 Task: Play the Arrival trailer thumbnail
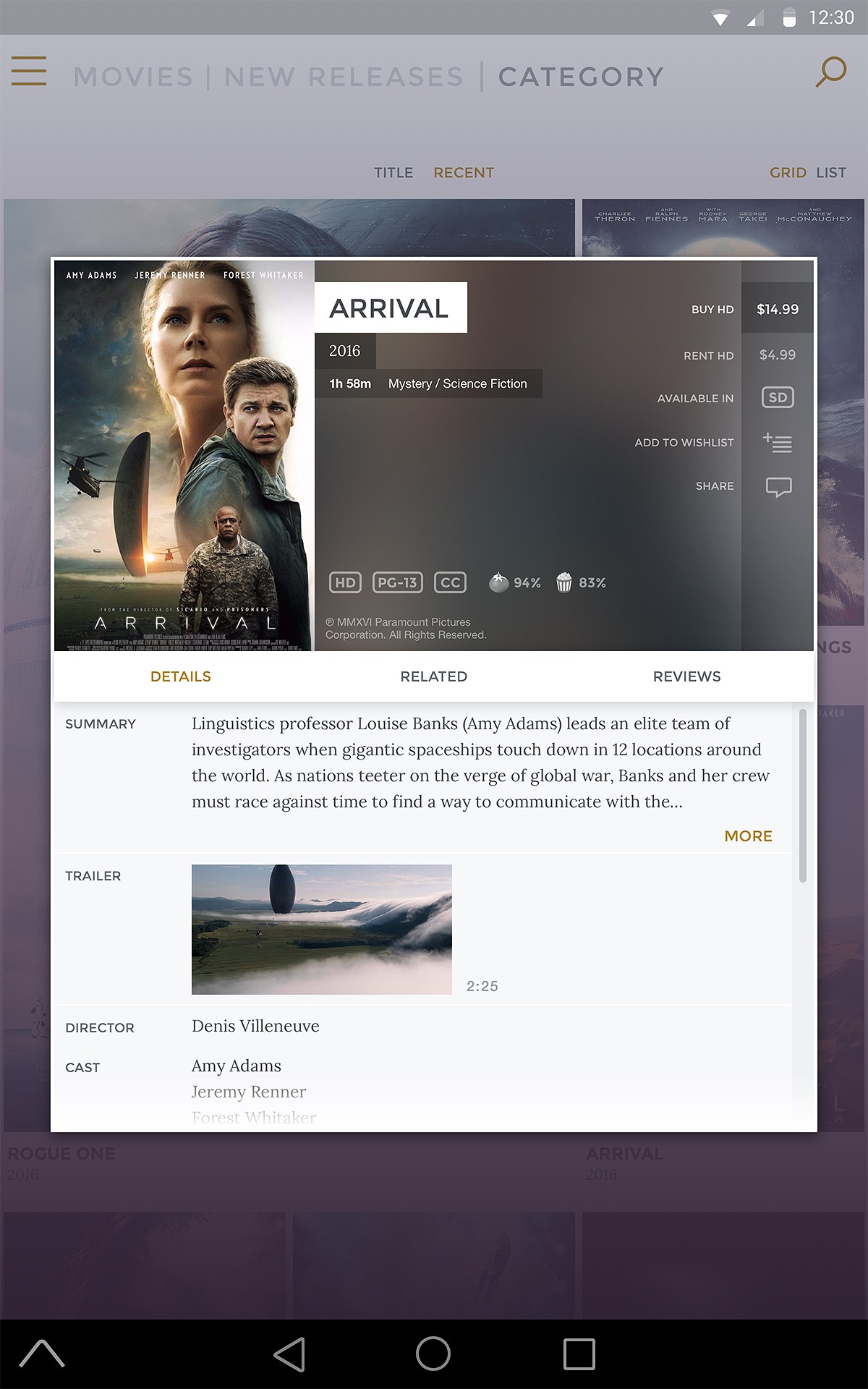(322, 929)
